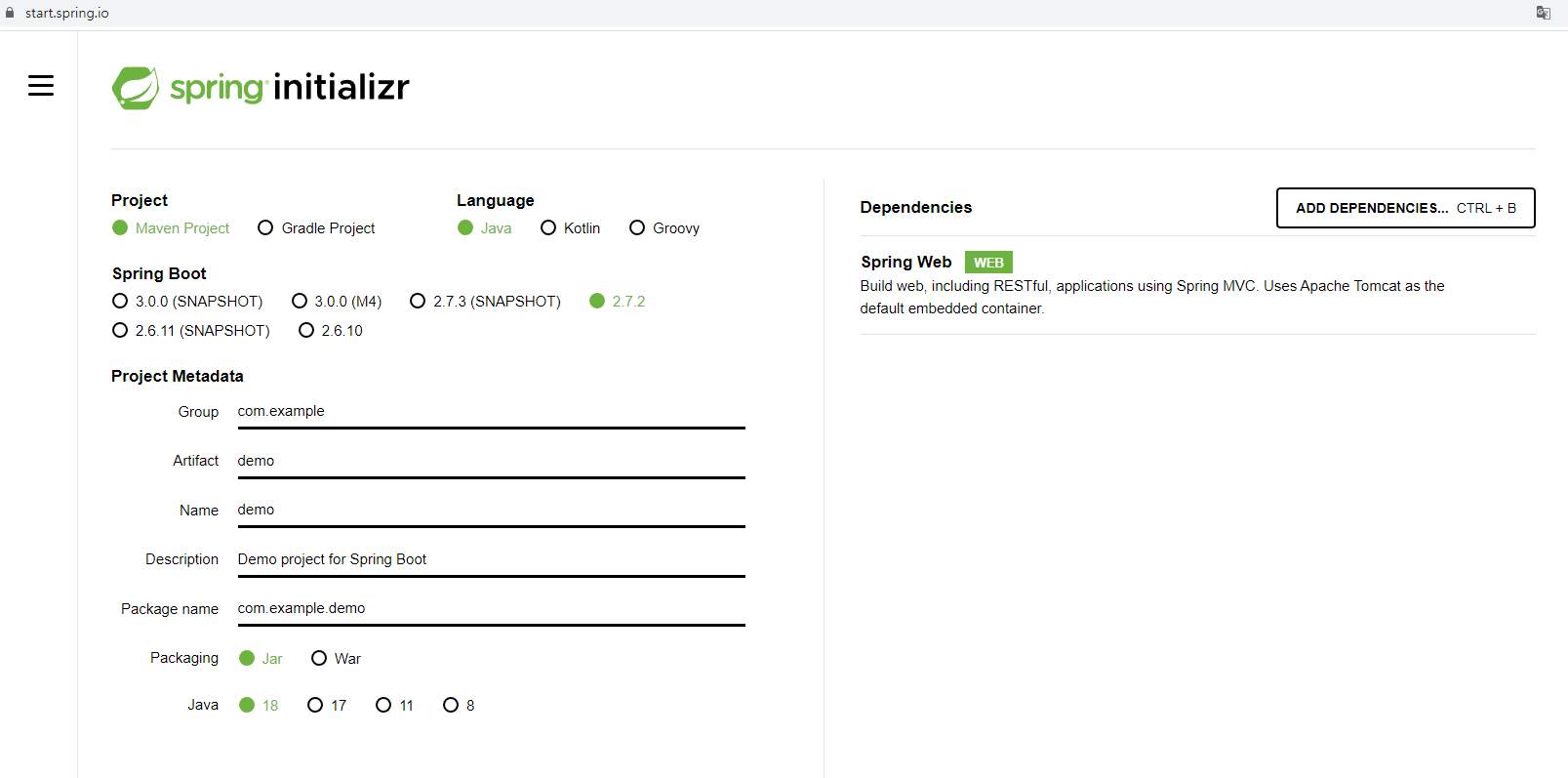
Task: Click the browser translate icon
Action: [1544, 13]
